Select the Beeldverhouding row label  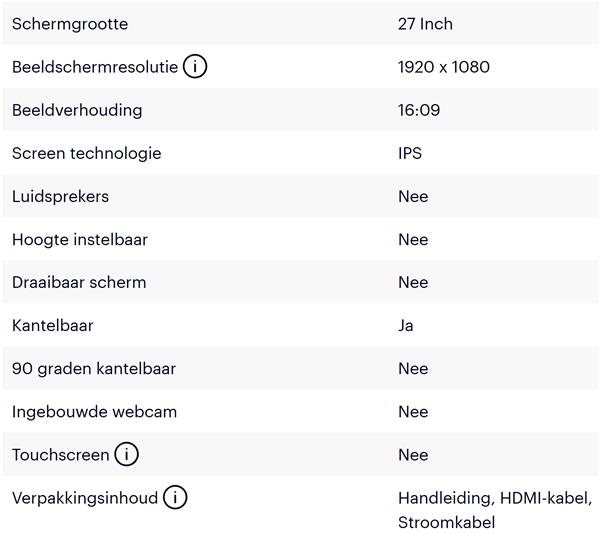tap(77, 110)
